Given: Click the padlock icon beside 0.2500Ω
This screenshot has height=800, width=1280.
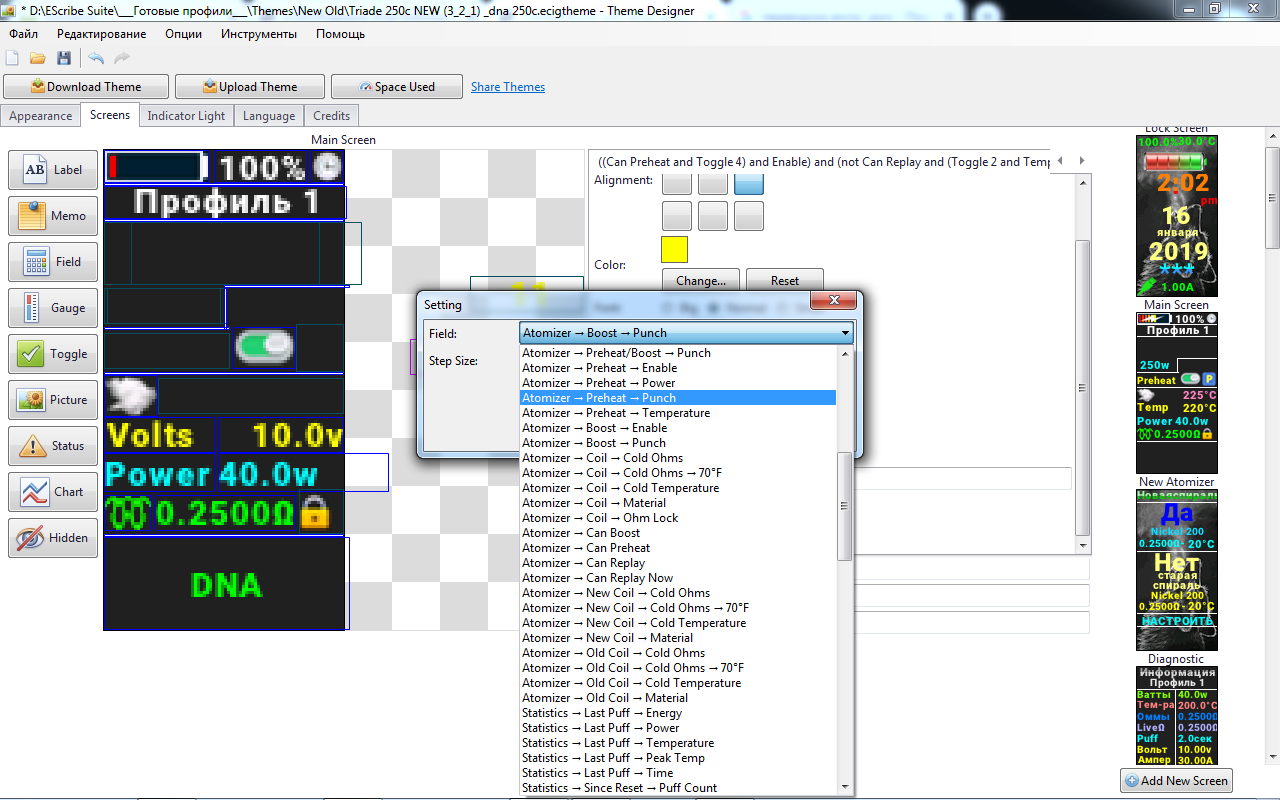Looking at the screenshot, I should (x=315, y=514).
